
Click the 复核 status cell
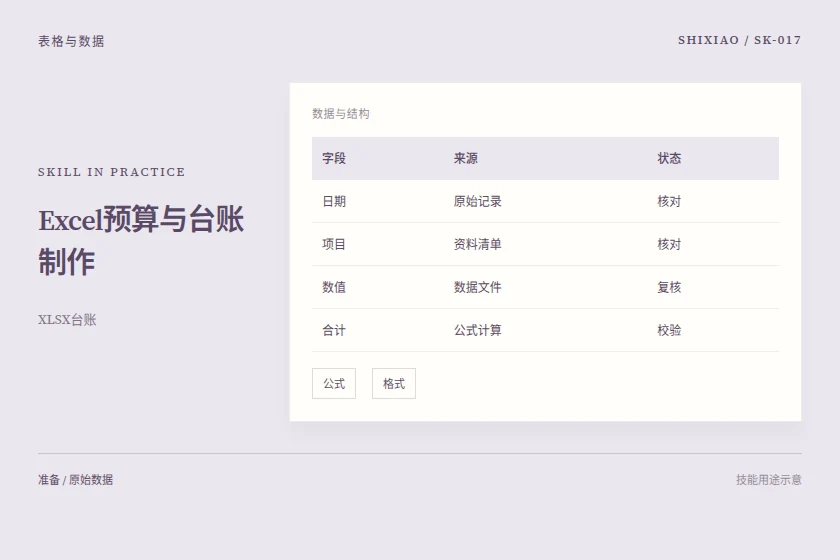[669, 287]
